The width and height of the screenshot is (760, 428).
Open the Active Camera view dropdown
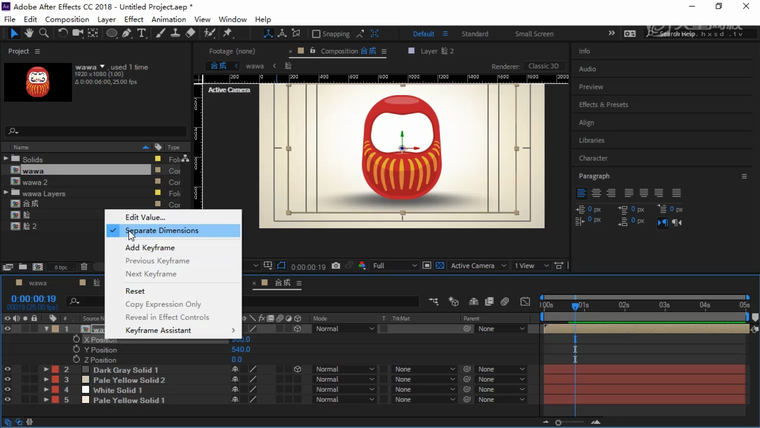point(476,266)
